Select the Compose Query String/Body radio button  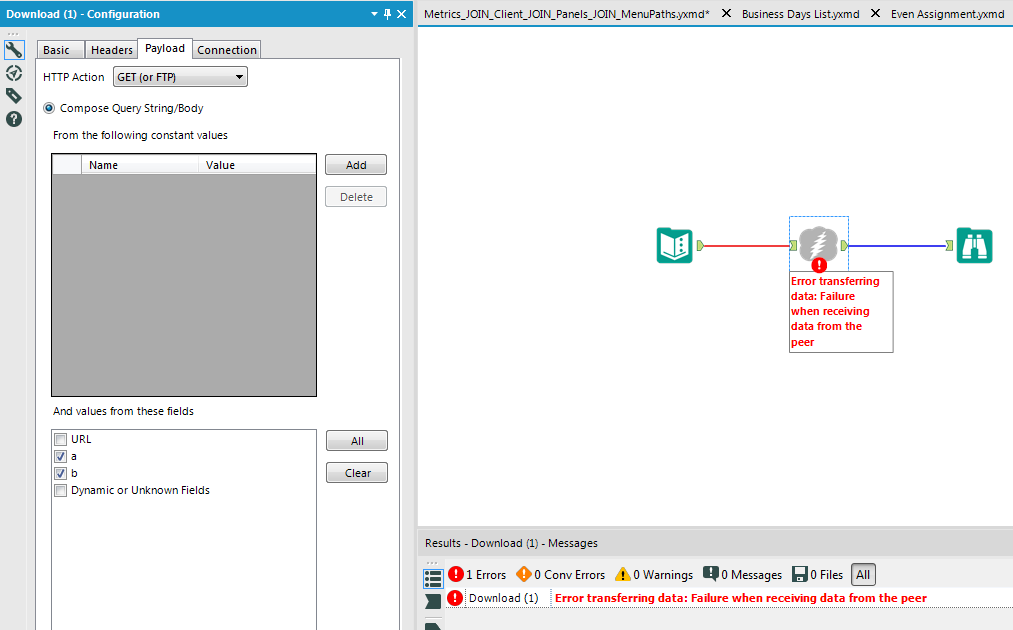click(48, 108)
